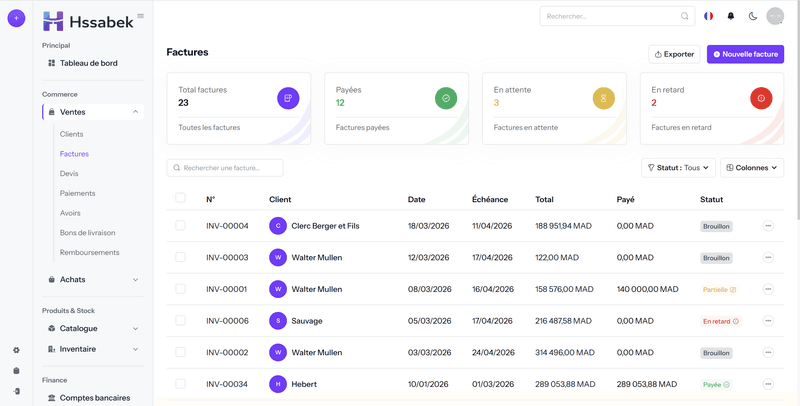The image size is (800, 406).
Task: Go to Devis in sidebar
Action: (69, 174)
